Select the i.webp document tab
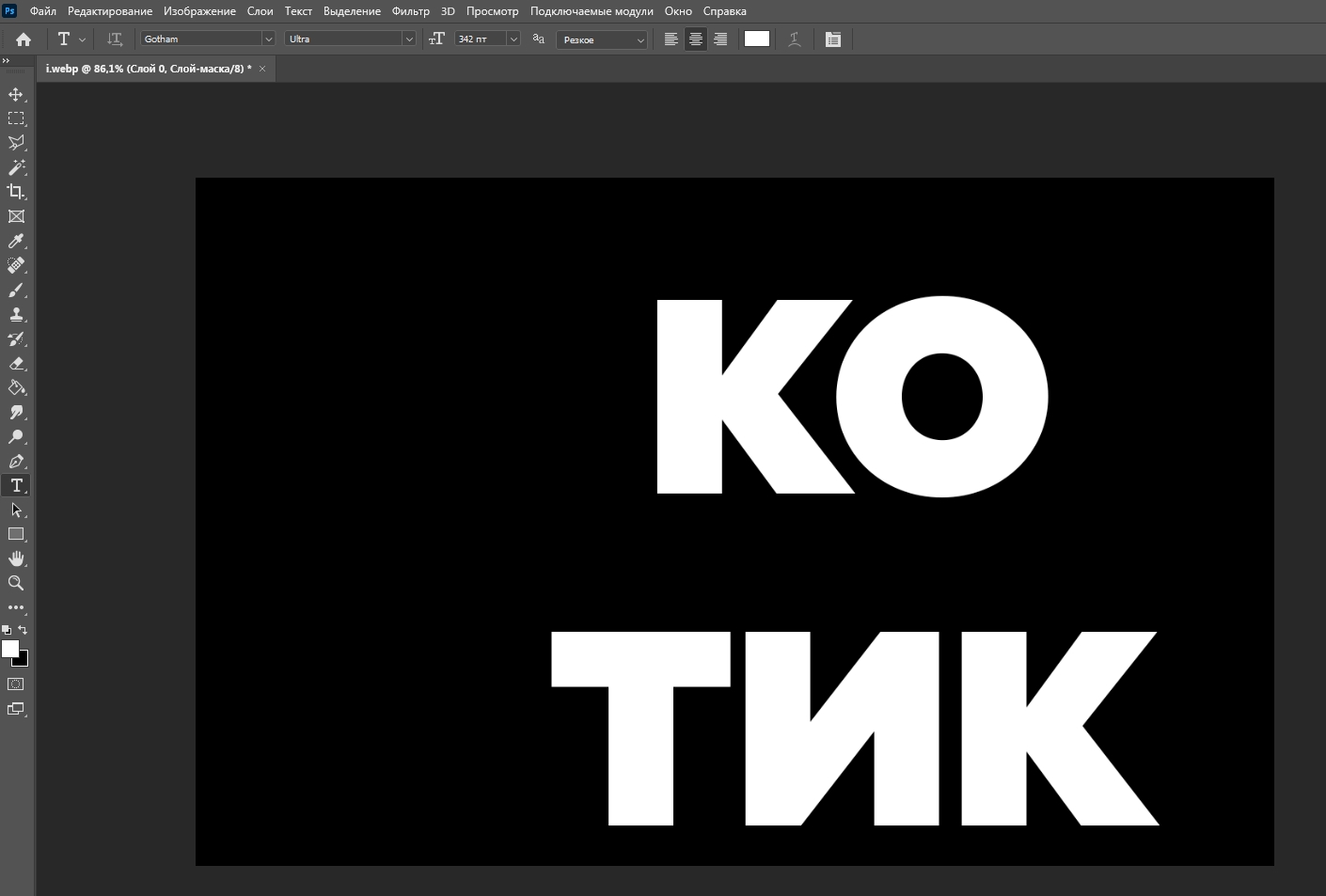This screenshot has width=1326, height=896. pyautogui.click(x=149, y=69)
